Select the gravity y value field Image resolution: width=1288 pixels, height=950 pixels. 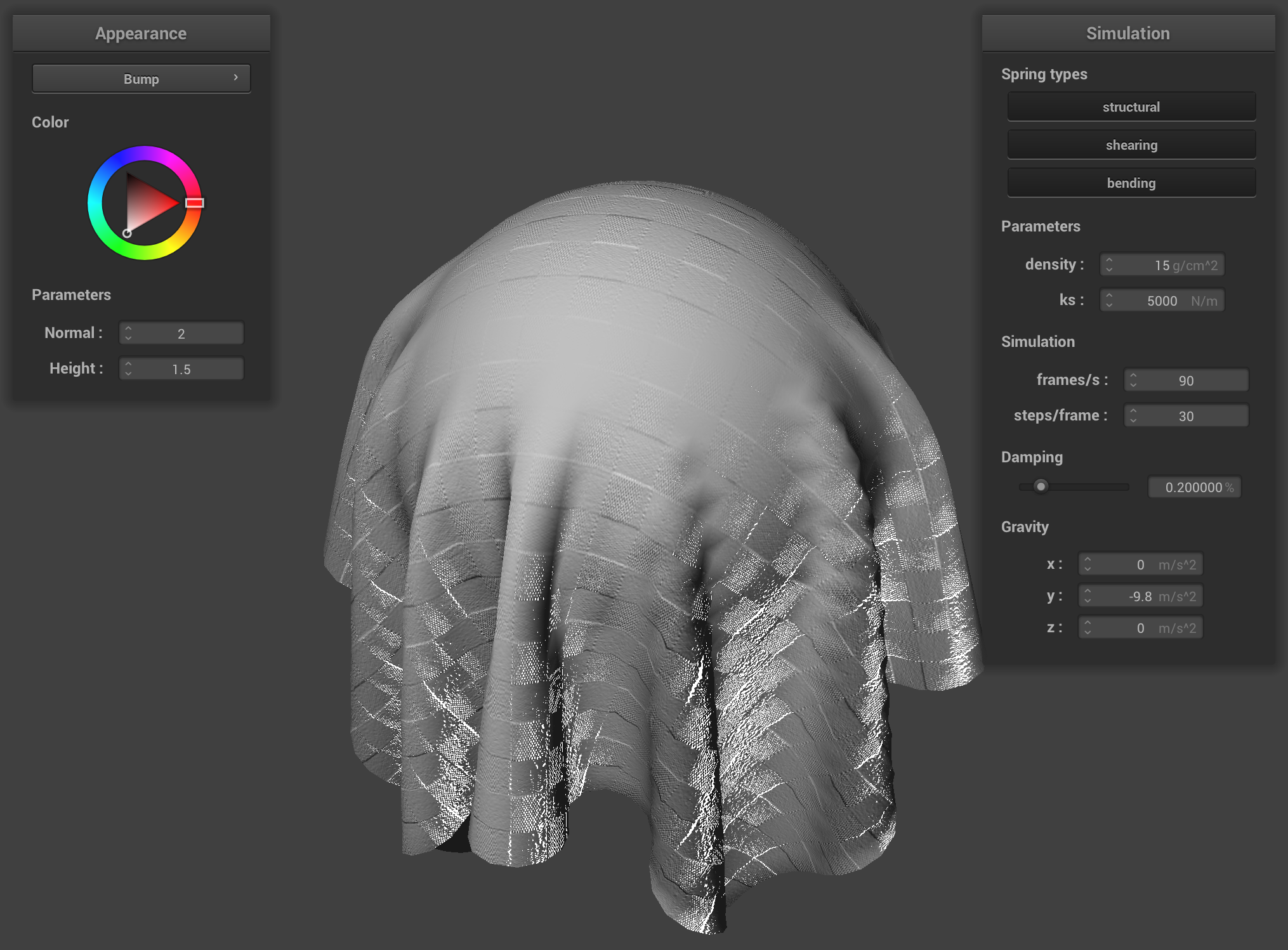click(x=1141, y=595)
